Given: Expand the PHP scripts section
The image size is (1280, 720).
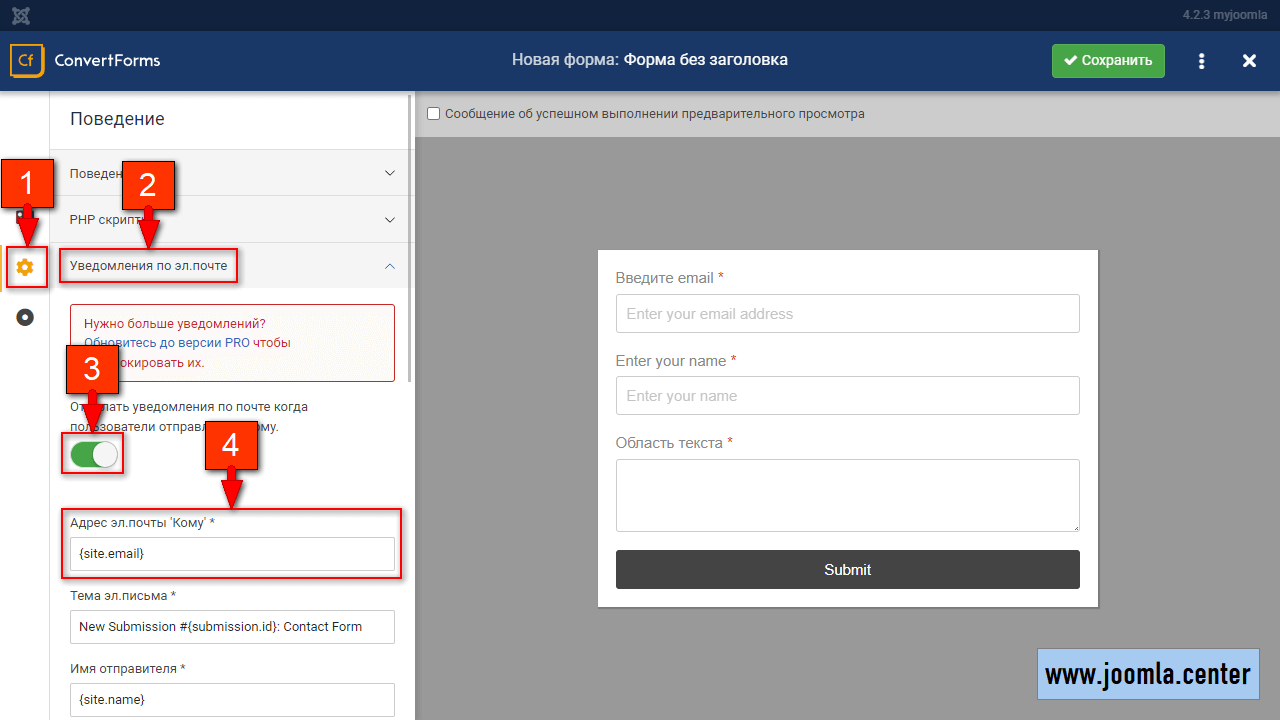Looking at the screenshot, I should tap(390, 220).
